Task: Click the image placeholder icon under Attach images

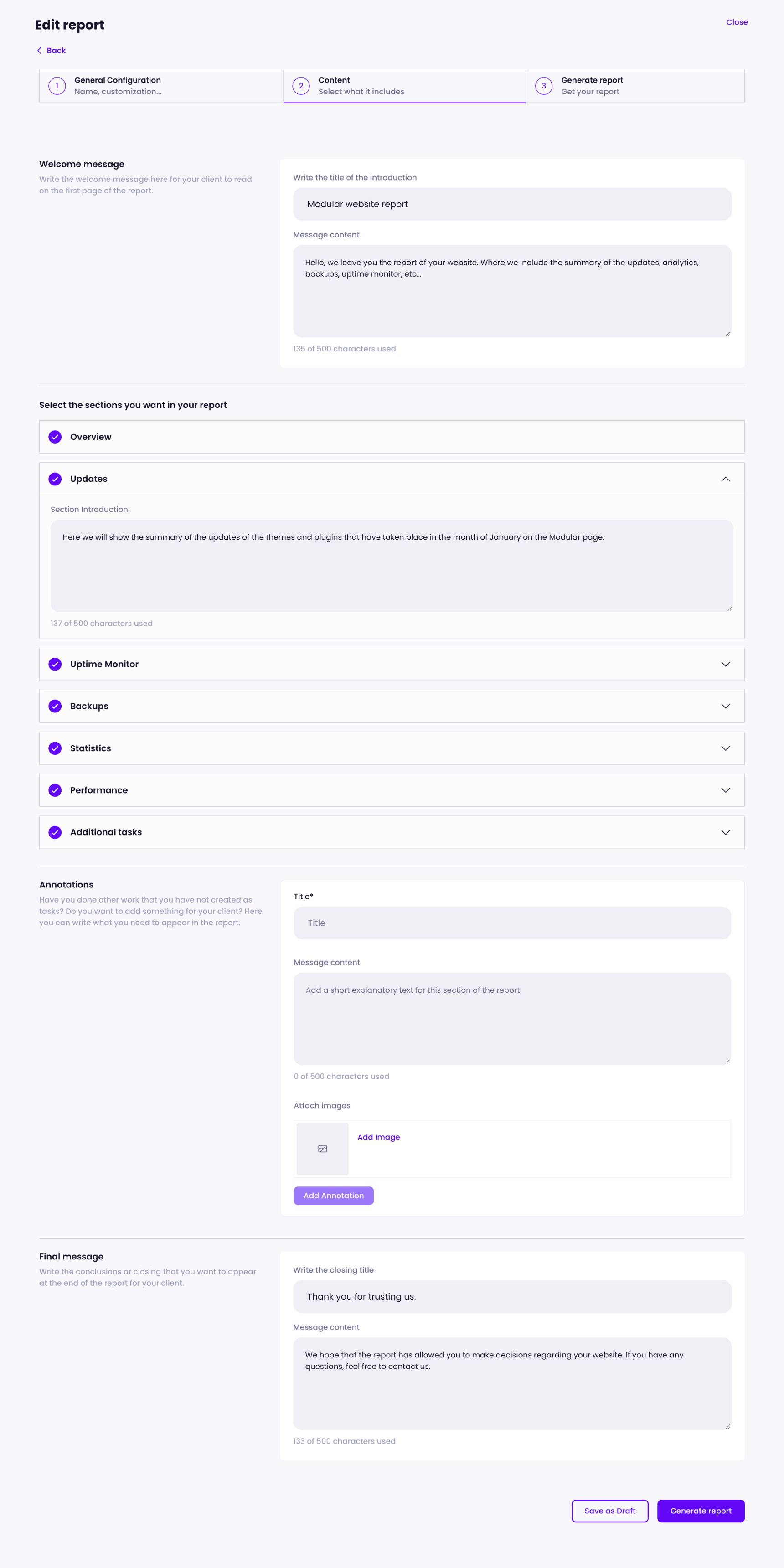Action: pyautogui.click(x=323, y=1149)
